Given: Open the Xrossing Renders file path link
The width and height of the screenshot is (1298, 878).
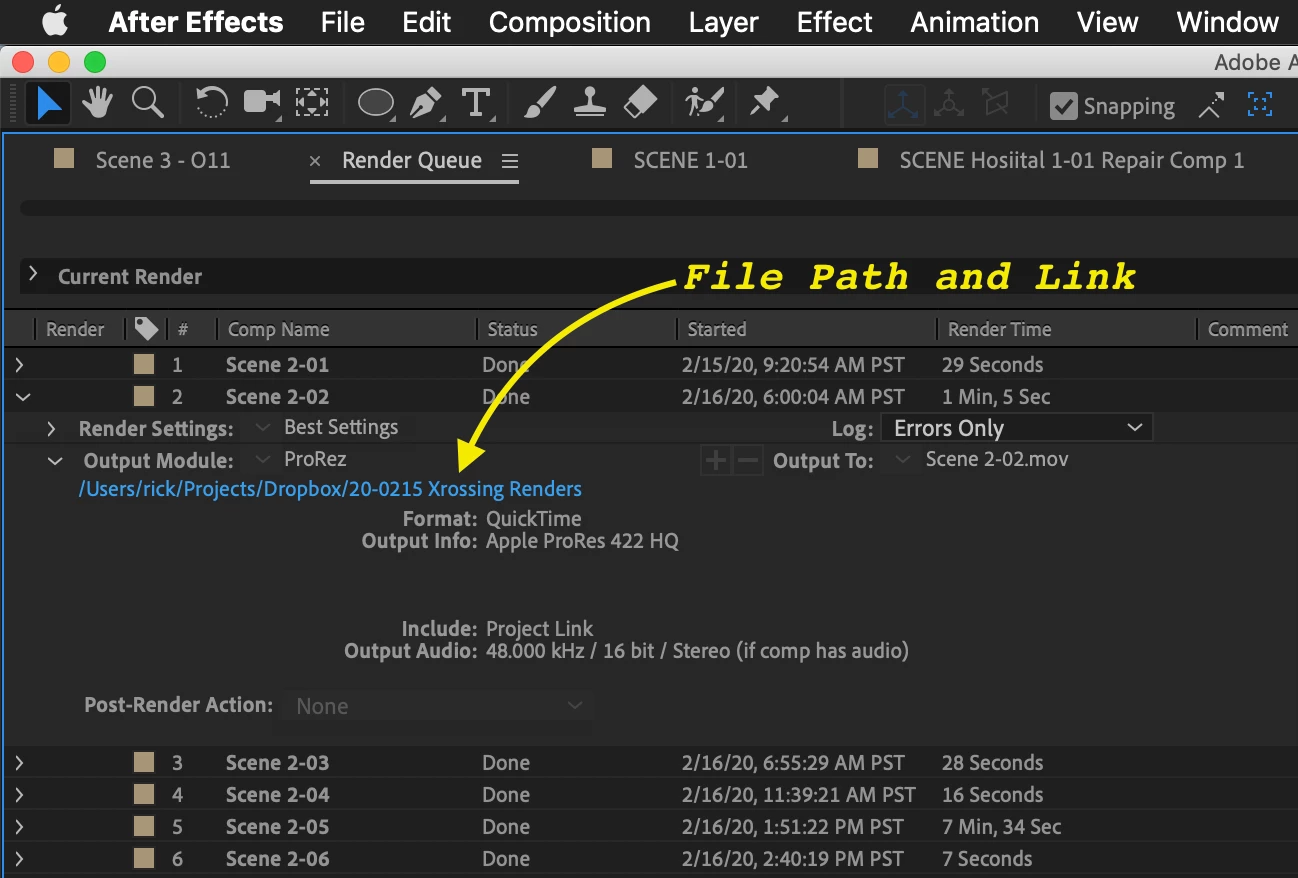Looking at the screenshot, I should [x=330, y=489].
